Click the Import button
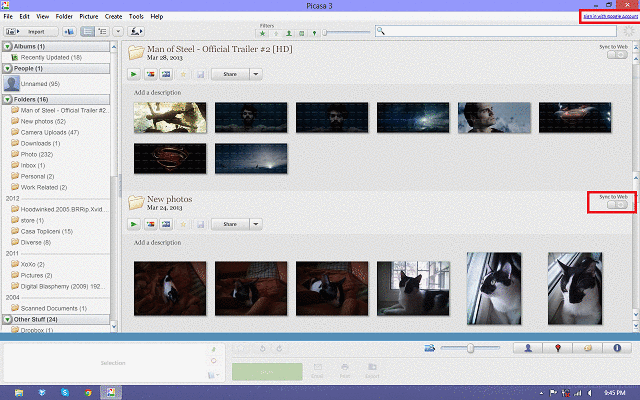 pos(31,31)
